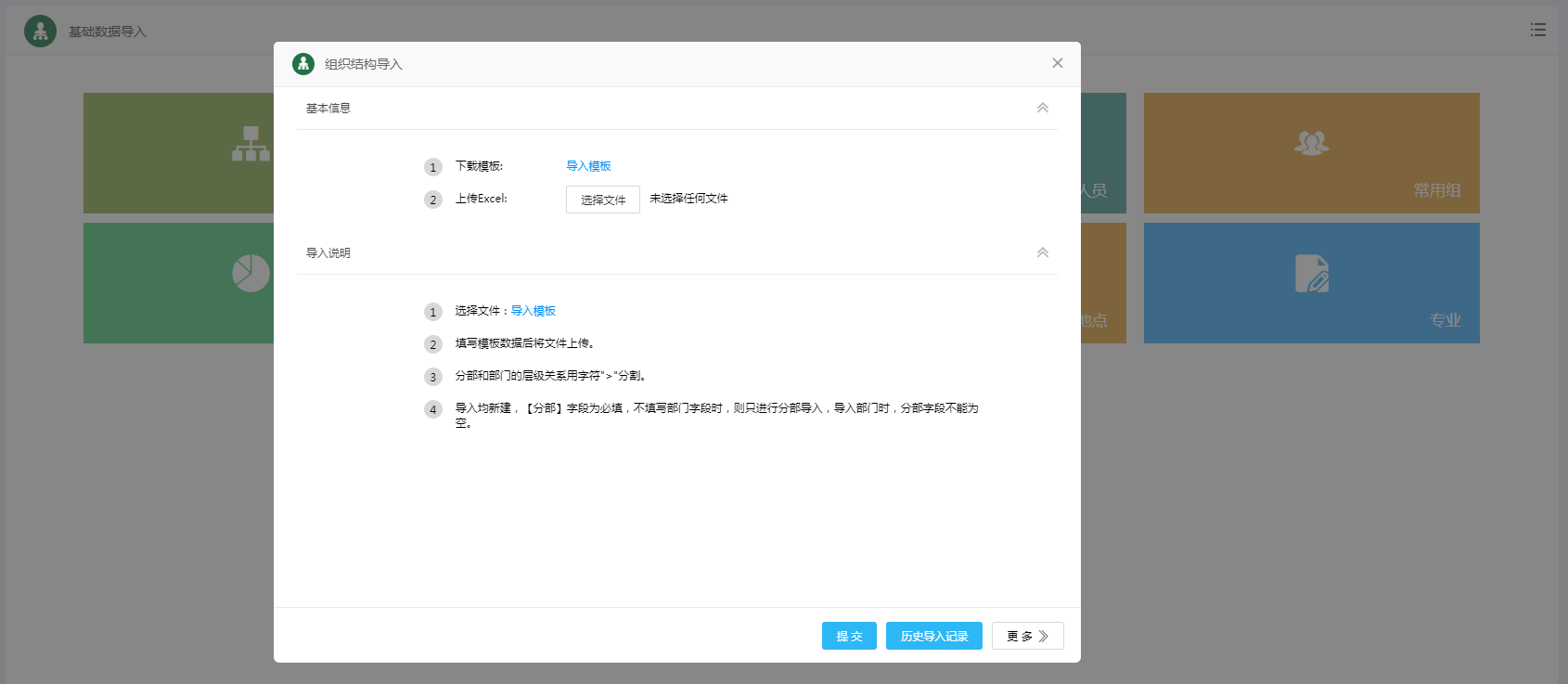Image resolution: width=1568 pixels, height=684 pixels.
Task: Expand the 更多 options button
Action: tap(1027, 636)
